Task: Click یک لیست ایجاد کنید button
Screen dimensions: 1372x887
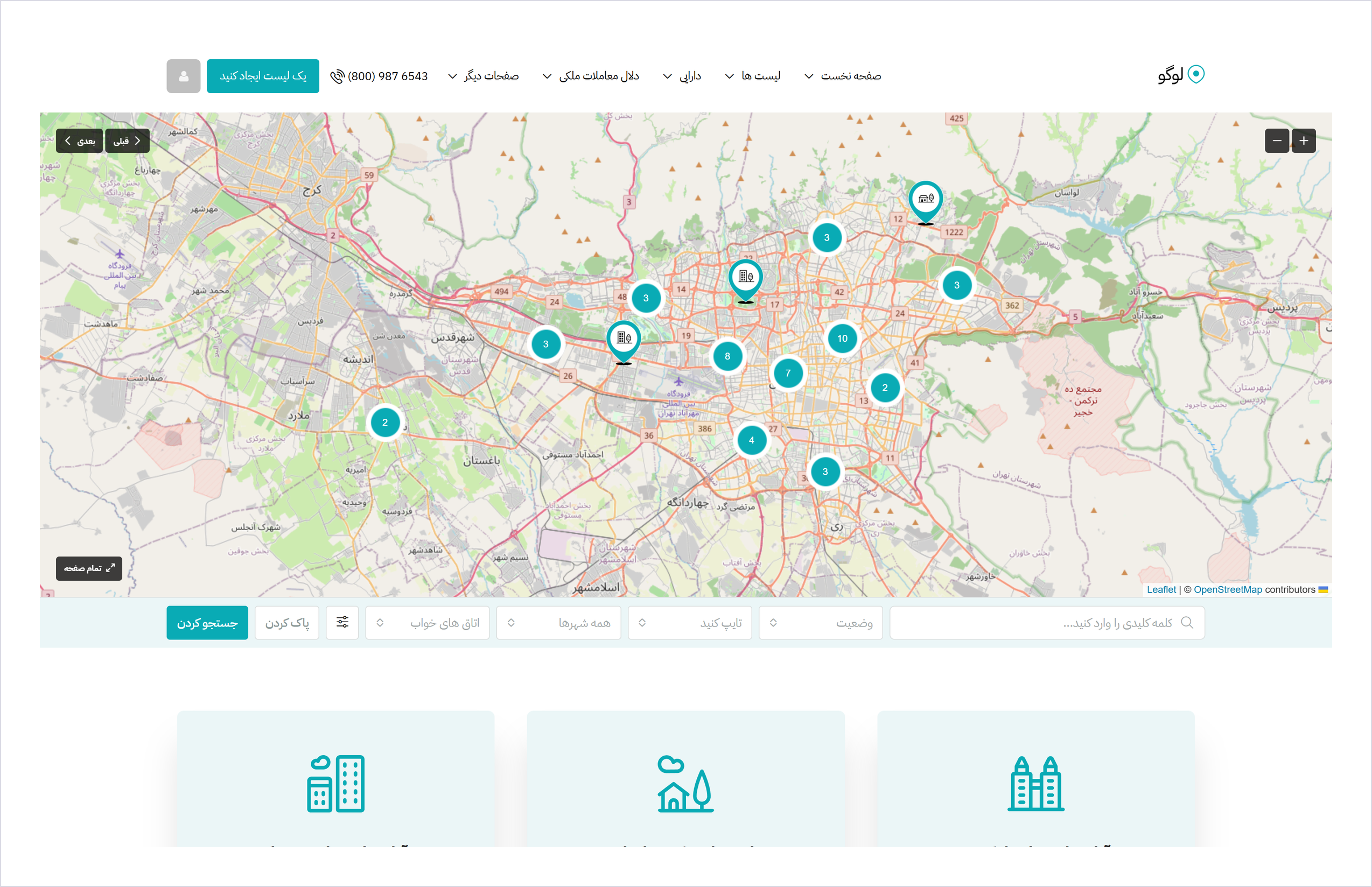Action: pyautogui.click(x=263, y=76)
